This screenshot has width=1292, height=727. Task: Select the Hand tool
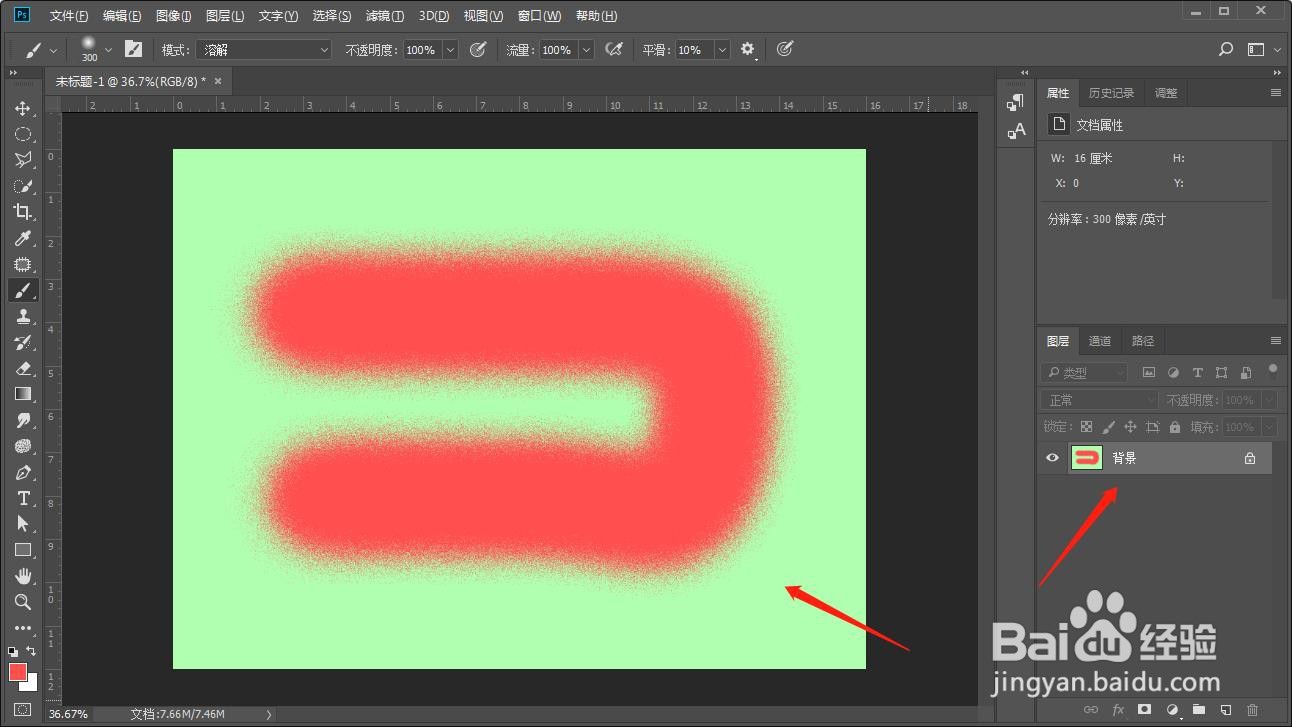23,576
